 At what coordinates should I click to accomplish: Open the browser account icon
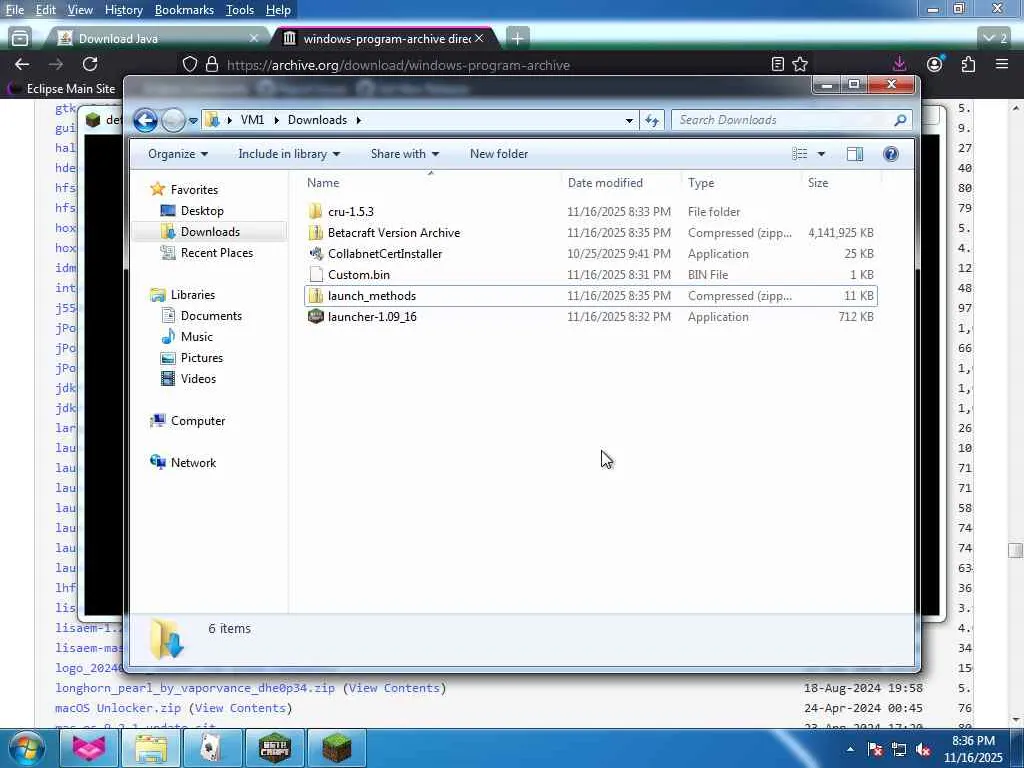[x=935, y=63]
